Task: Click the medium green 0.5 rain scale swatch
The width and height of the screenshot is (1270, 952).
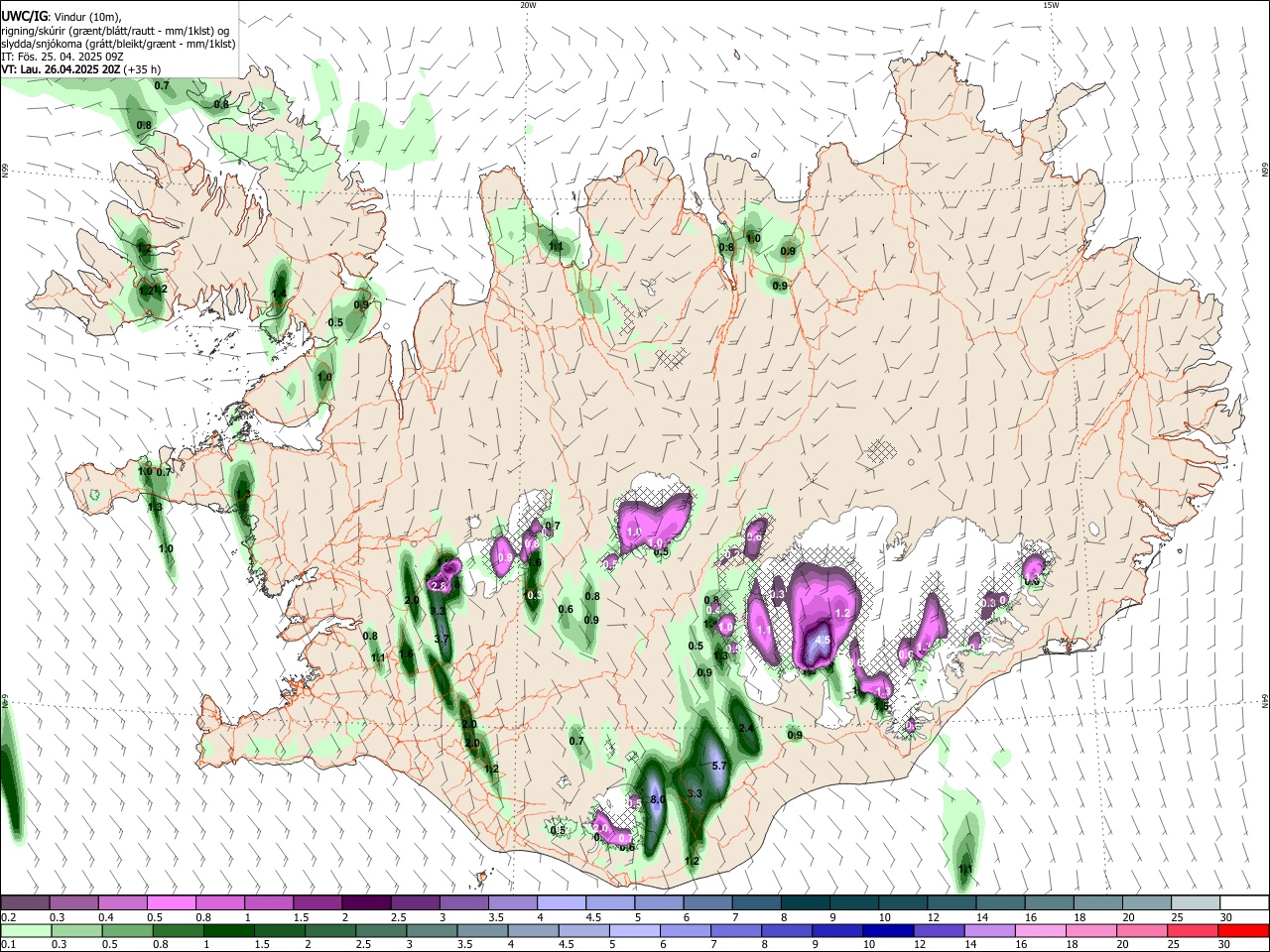Action: (126, 931)
